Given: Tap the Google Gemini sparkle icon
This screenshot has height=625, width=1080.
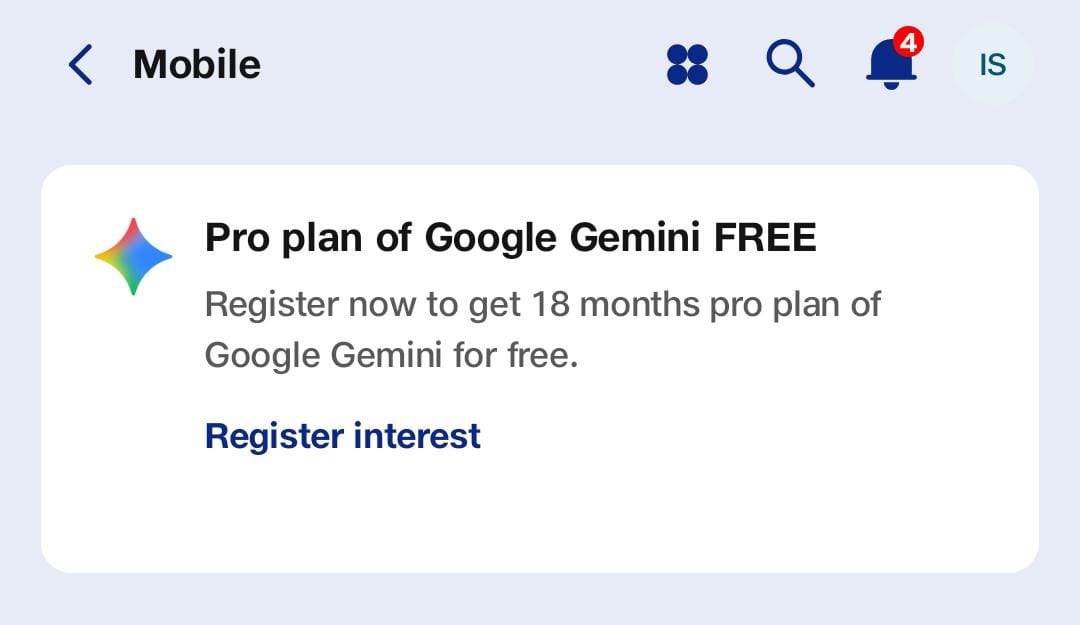Looking at the screenshot, I should coord(133,255).
